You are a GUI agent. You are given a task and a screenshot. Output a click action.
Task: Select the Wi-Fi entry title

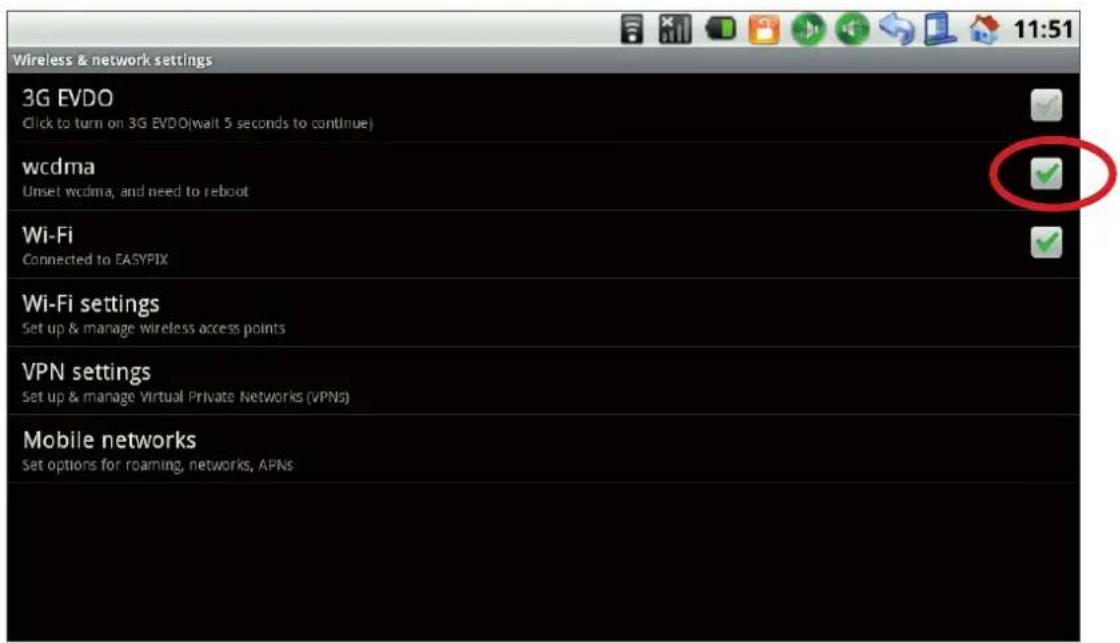48,234
